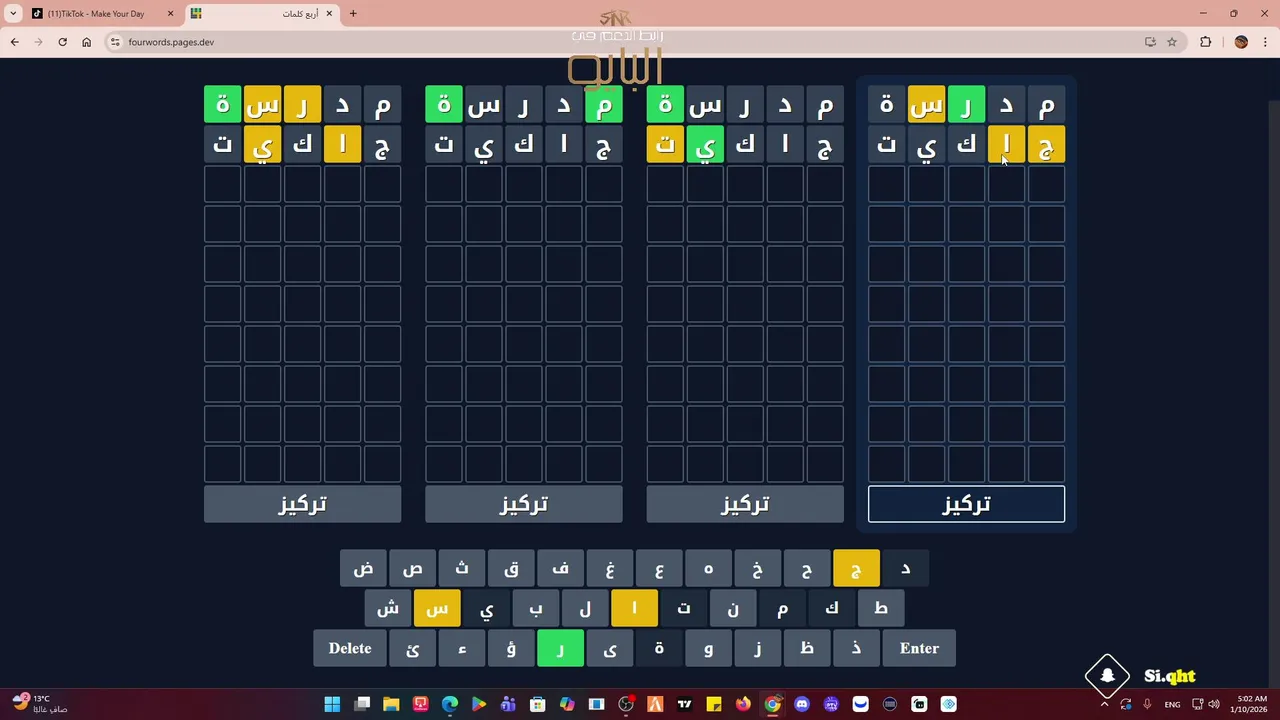Image resolution: width=1280 pixels, height=720 pixels.
Task: Select the أربع كلمات browser tab
Action: [x=262, y=14]
